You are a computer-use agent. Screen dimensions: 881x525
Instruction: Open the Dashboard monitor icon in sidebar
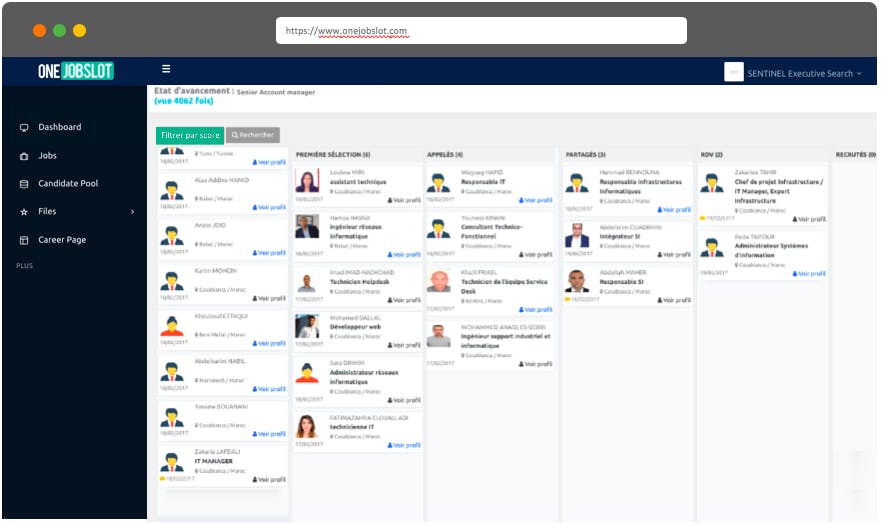[x=24, y=128]
